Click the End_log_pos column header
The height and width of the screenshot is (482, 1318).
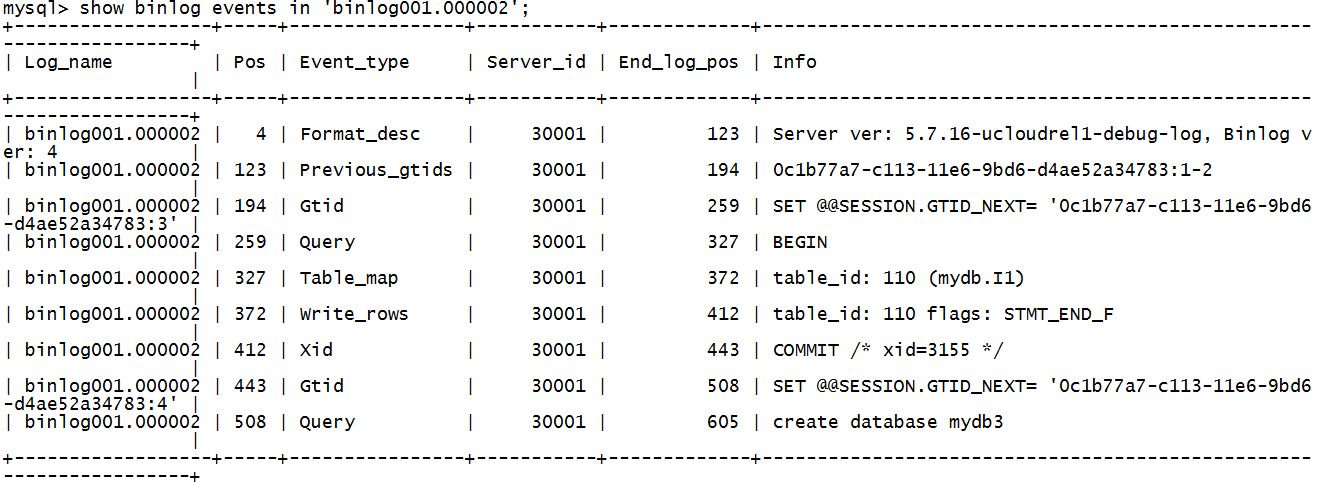click(678, 62)
